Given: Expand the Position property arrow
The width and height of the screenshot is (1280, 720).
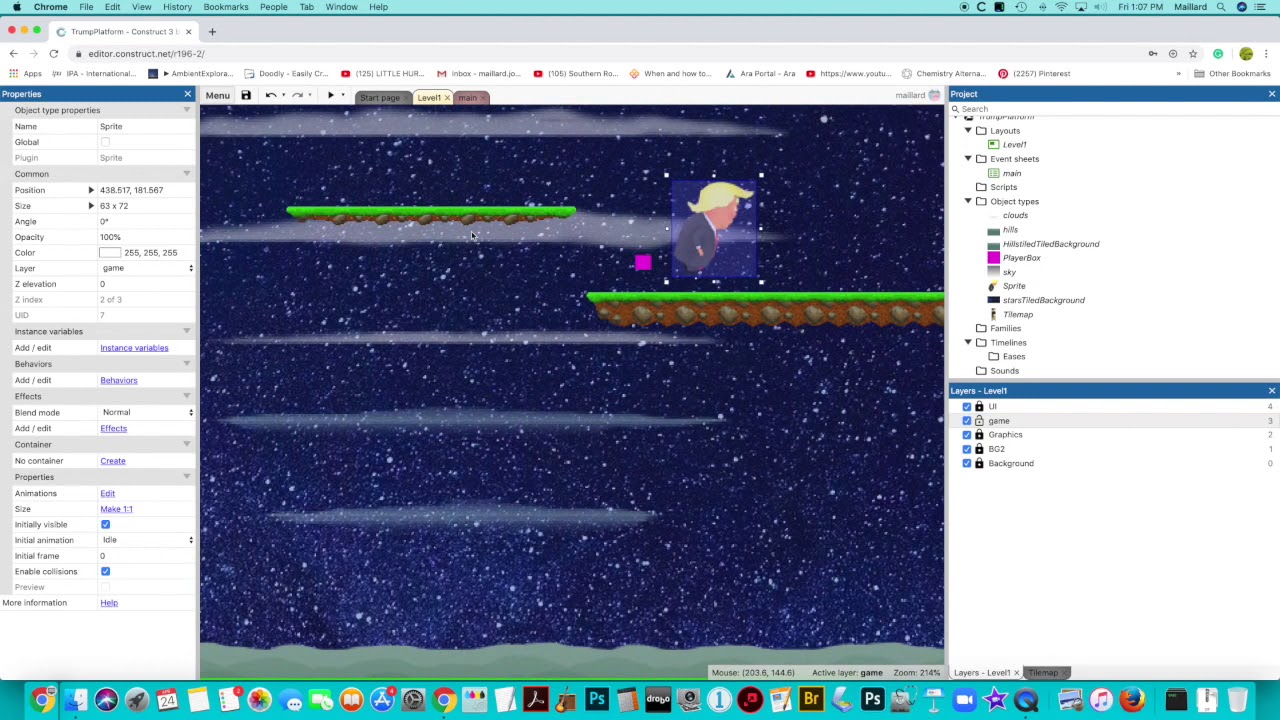Looking at the screenshot, I should pos(91,190).
